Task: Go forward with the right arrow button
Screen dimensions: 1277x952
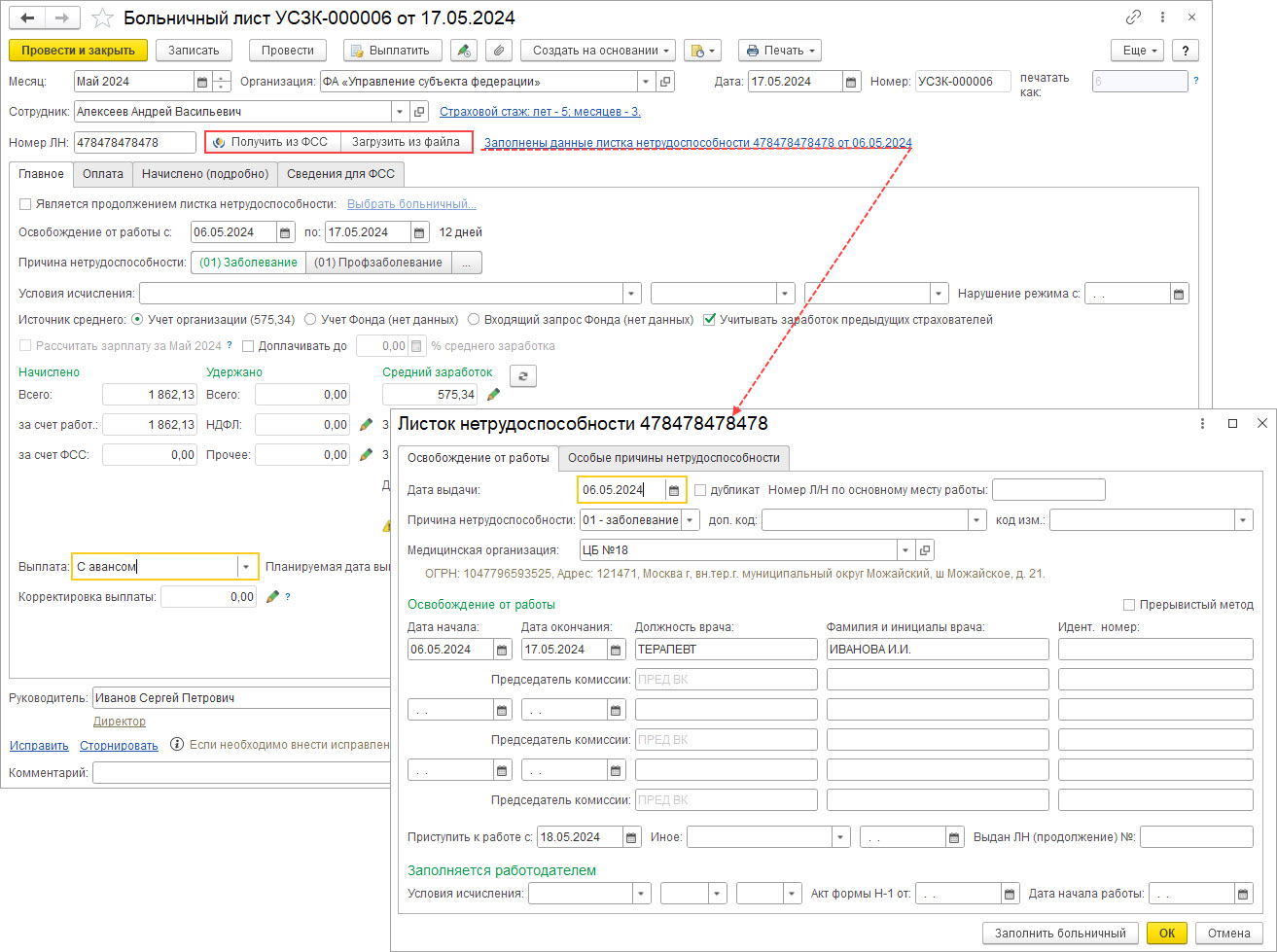Action: coord(62,18)
